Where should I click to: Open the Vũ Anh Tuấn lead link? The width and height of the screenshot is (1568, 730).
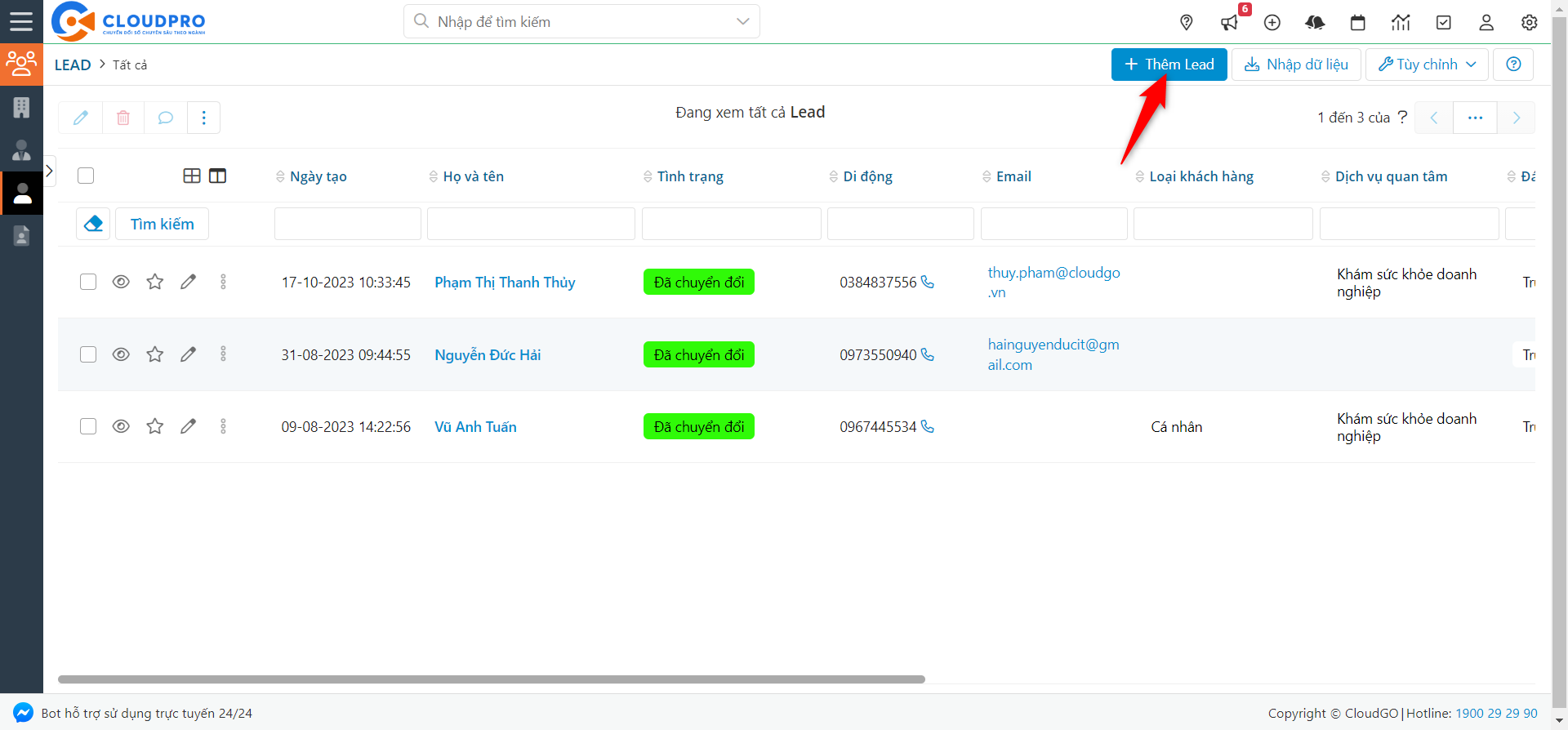point(475,427)
